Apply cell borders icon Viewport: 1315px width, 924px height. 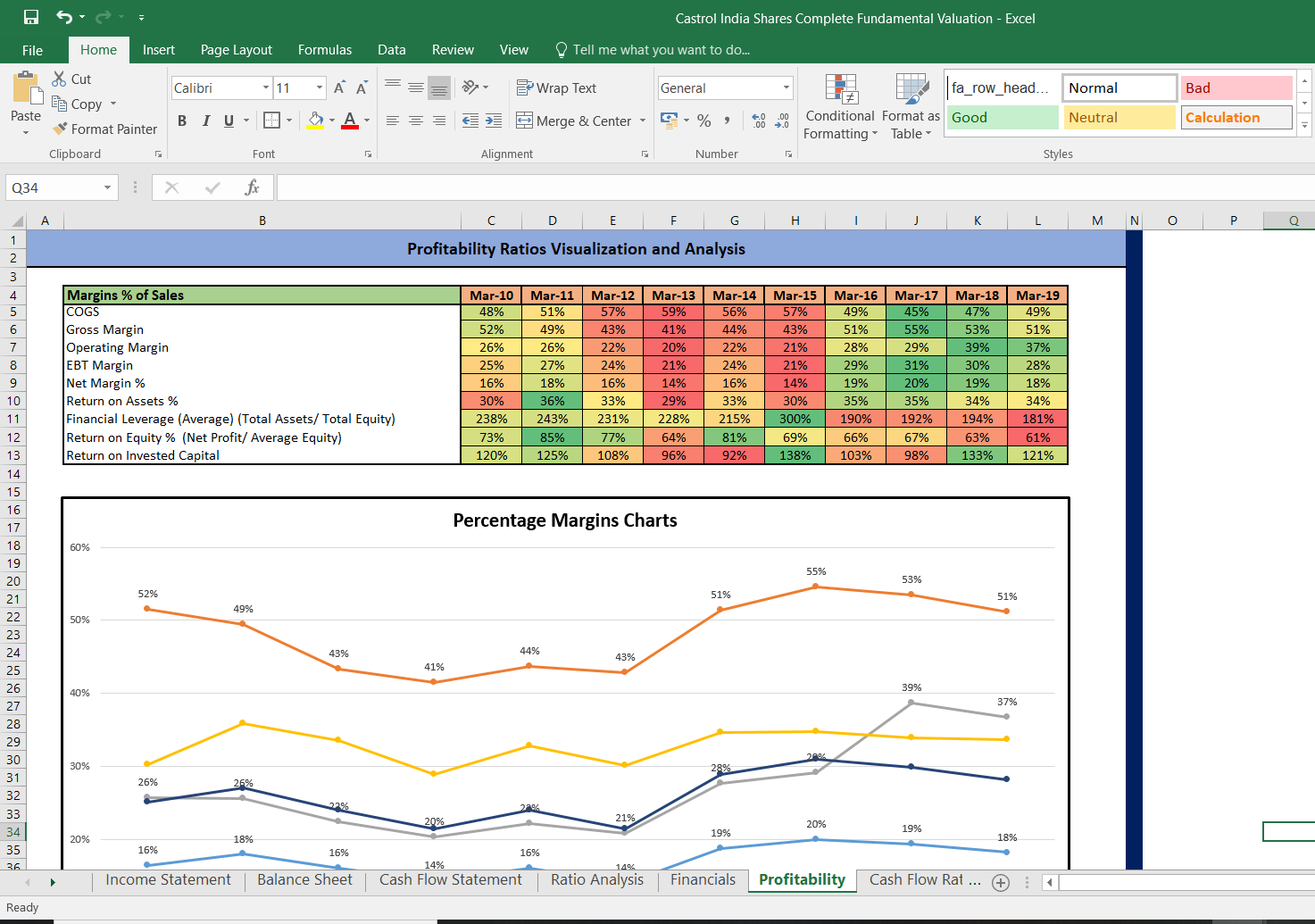[x=272, y=120]
